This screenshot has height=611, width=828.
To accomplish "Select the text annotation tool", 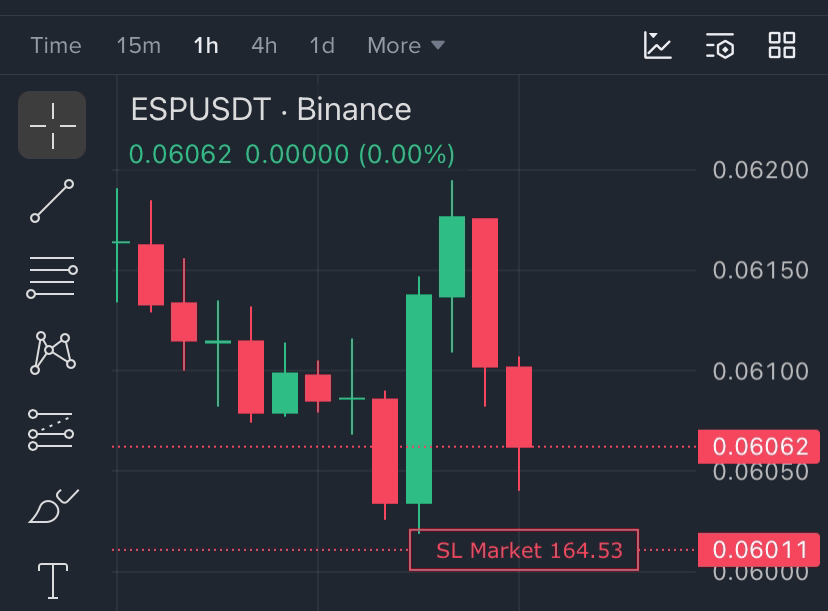I will coord(53,581).
